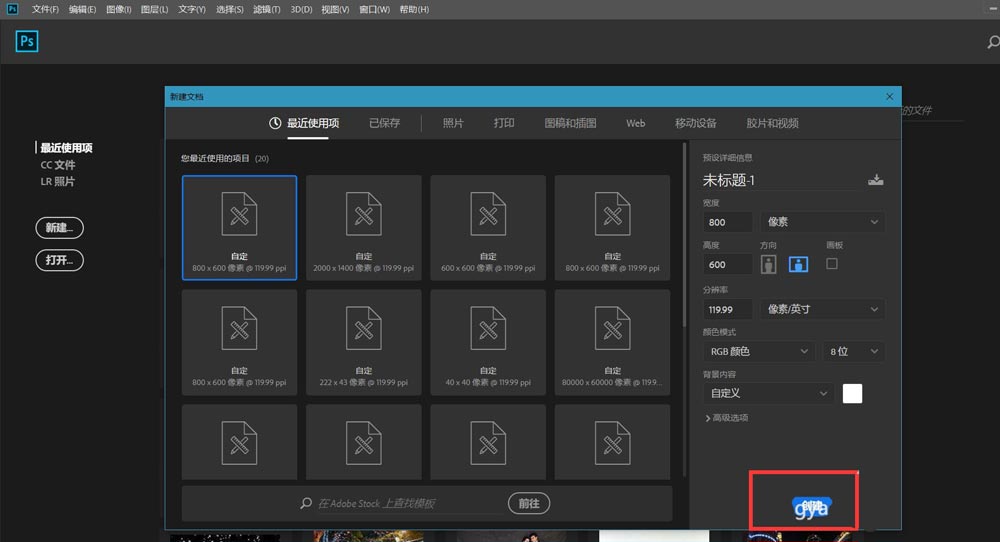This screenshot has width=1000, height=542.
Task: Select landscape orientation icon
Action: [x=798, y=264]
